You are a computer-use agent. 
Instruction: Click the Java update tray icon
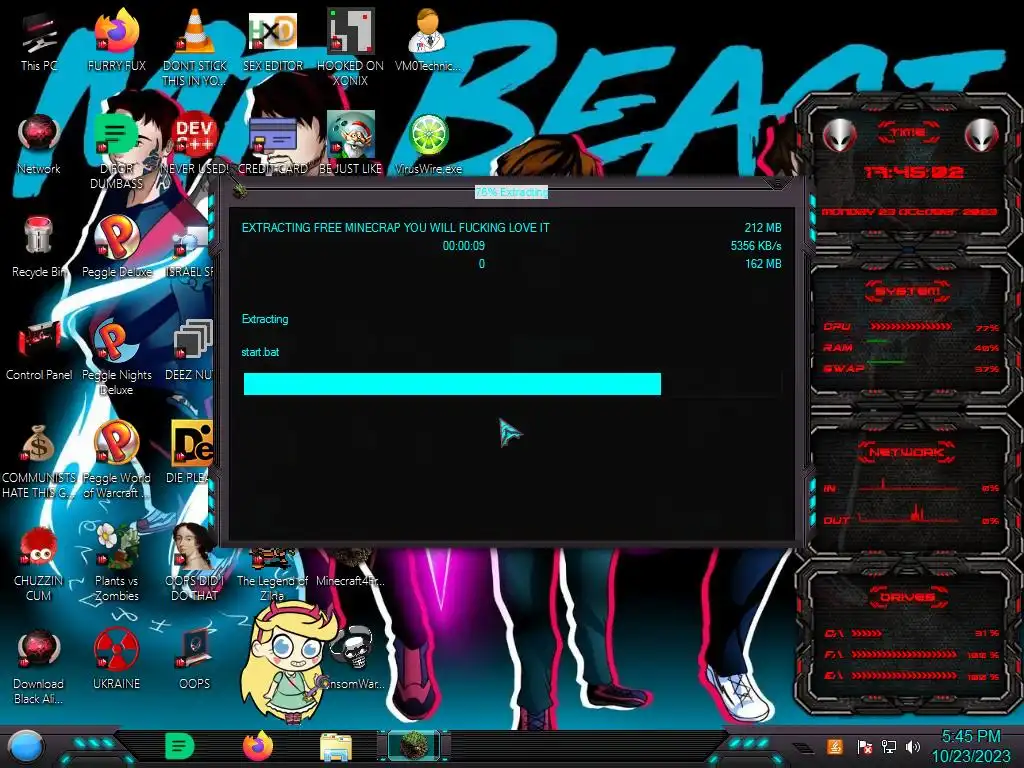835,746
